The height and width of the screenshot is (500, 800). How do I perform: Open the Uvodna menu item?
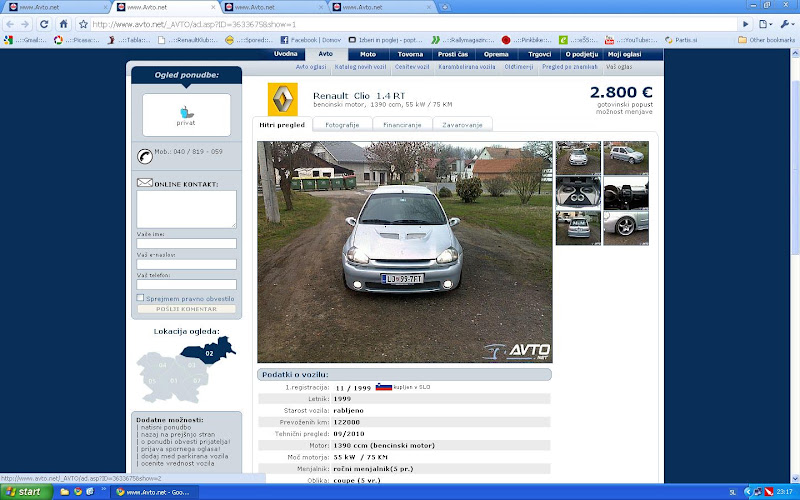285,54
